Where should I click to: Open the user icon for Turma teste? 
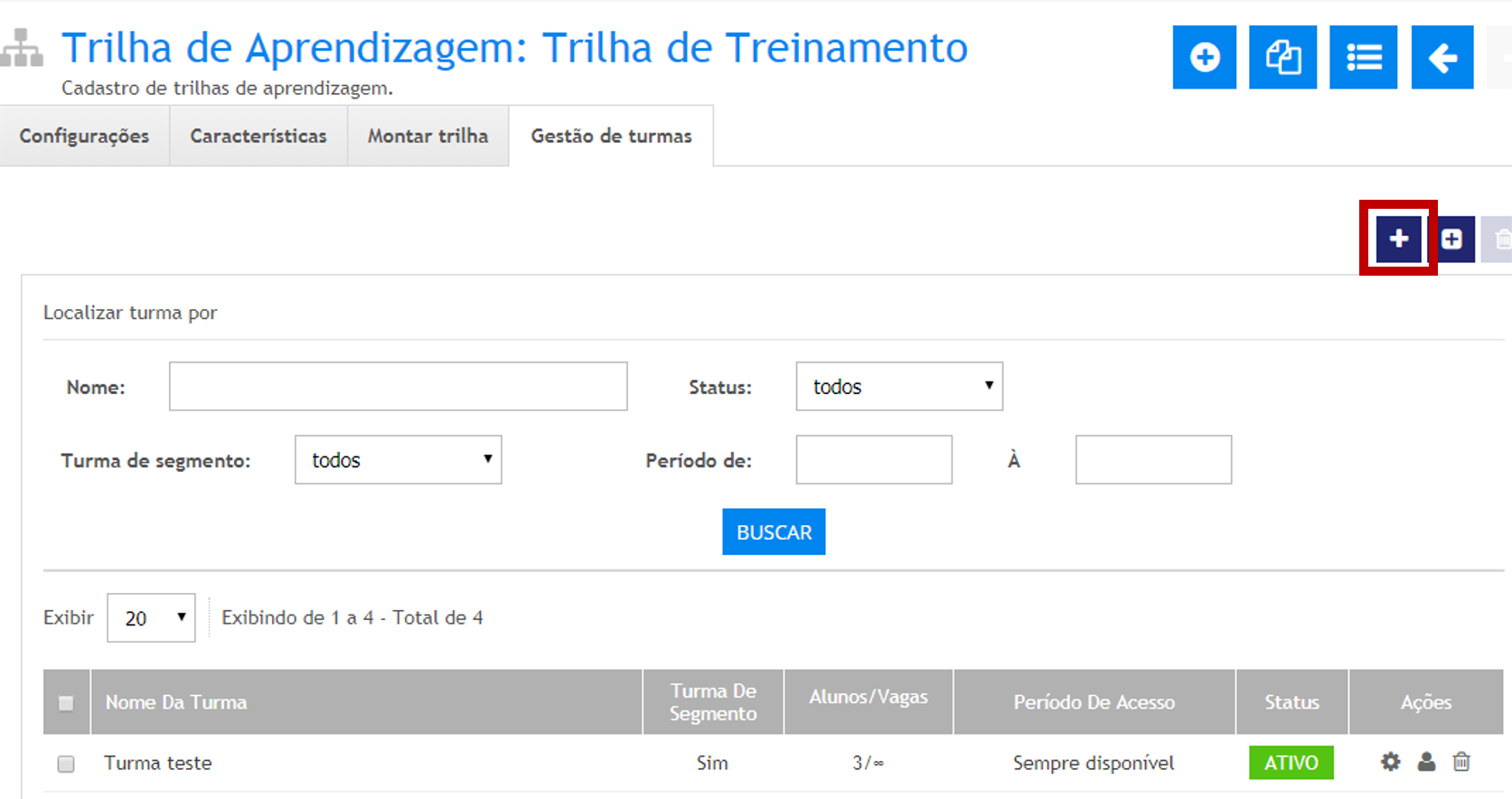[1426, 762]
